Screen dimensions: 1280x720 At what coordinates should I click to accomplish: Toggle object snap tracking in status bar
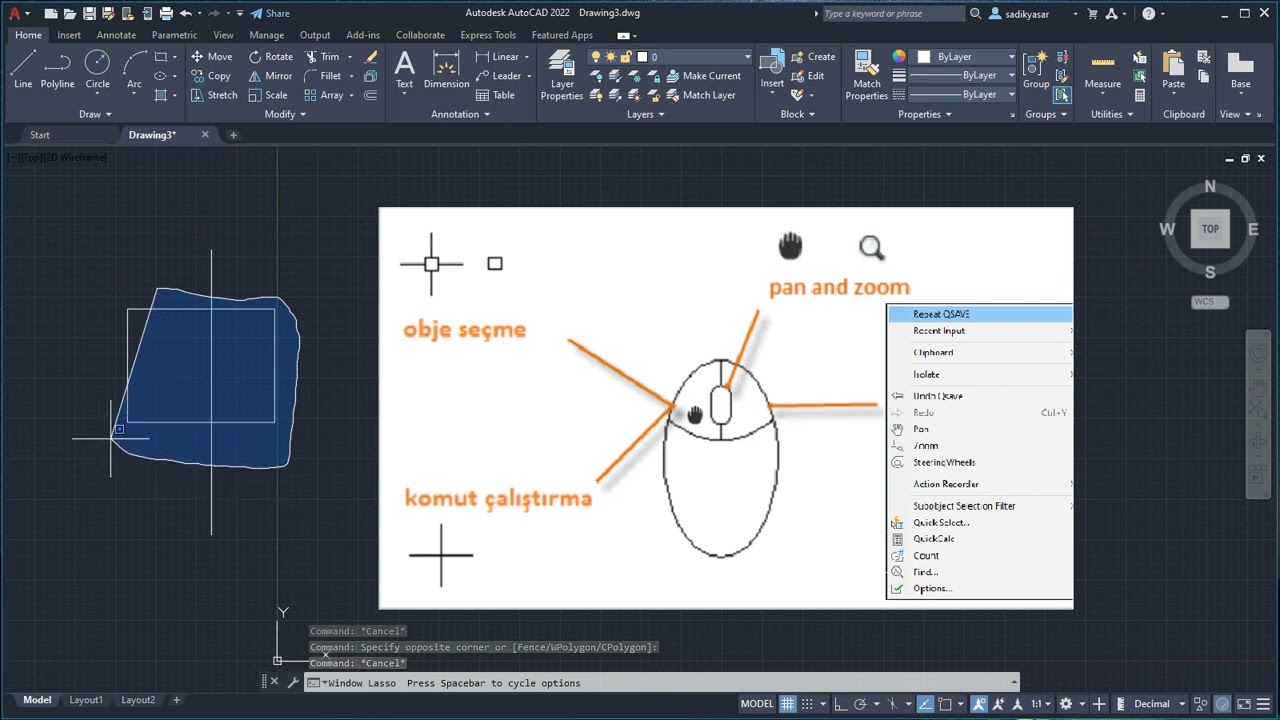925,704
